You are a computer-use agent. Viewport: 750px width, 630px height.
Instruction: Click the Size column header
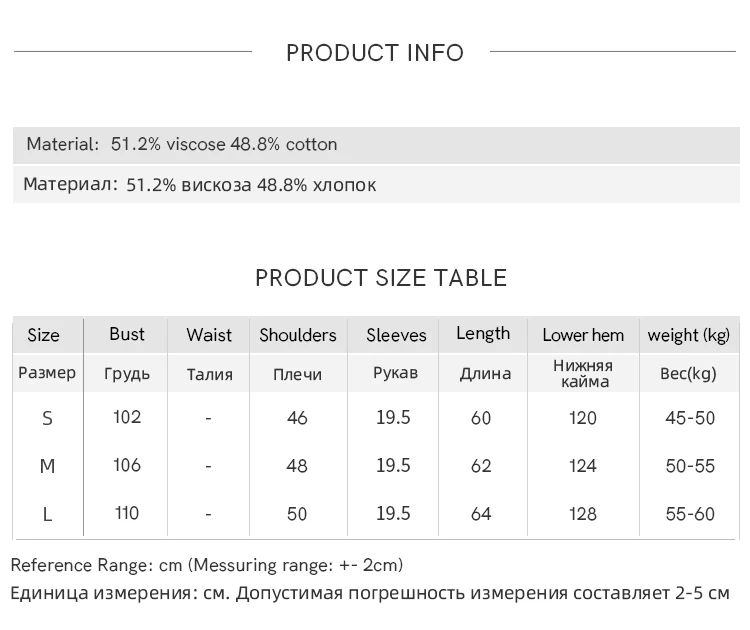pos(43,335)
